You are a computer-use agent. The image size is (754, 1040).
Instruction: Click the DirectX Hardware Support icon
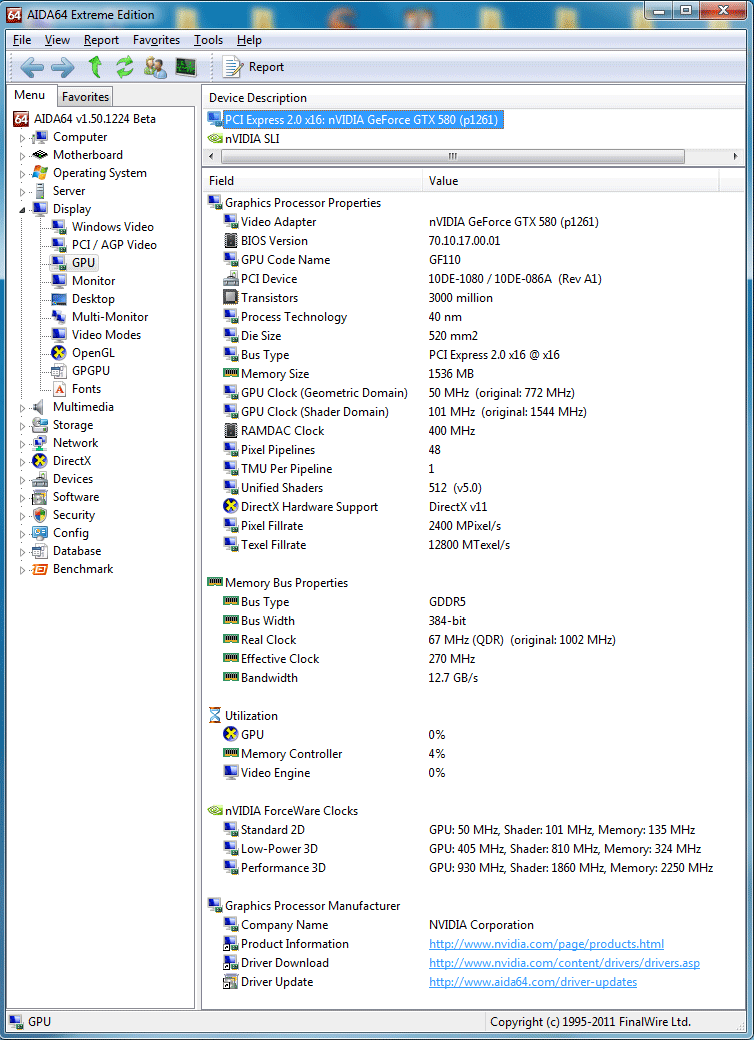(x=231, y=507)
